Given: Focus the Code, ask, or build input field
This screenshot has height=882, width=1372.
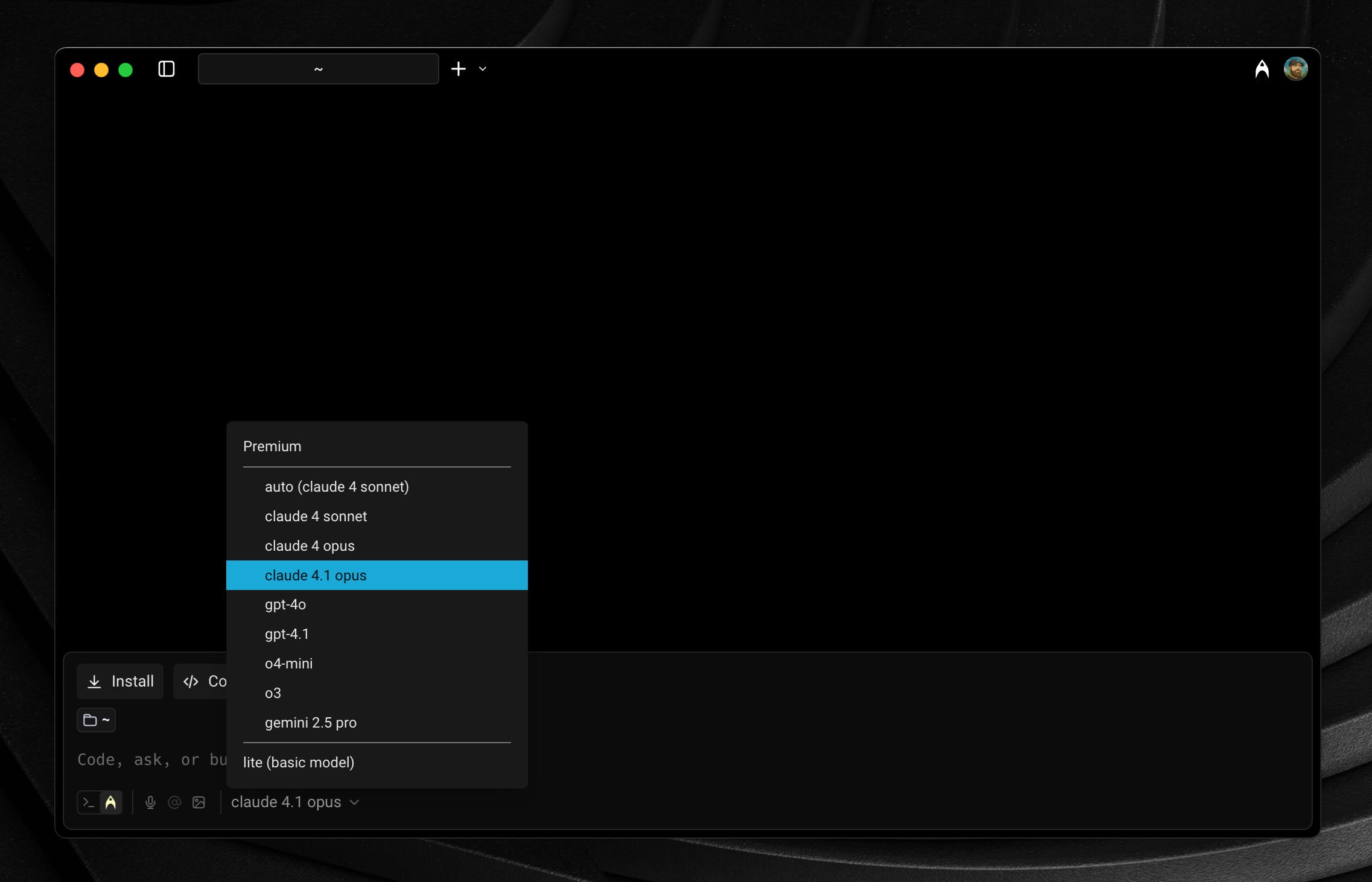Looking at the screenshot, I should tap(151, 760).
